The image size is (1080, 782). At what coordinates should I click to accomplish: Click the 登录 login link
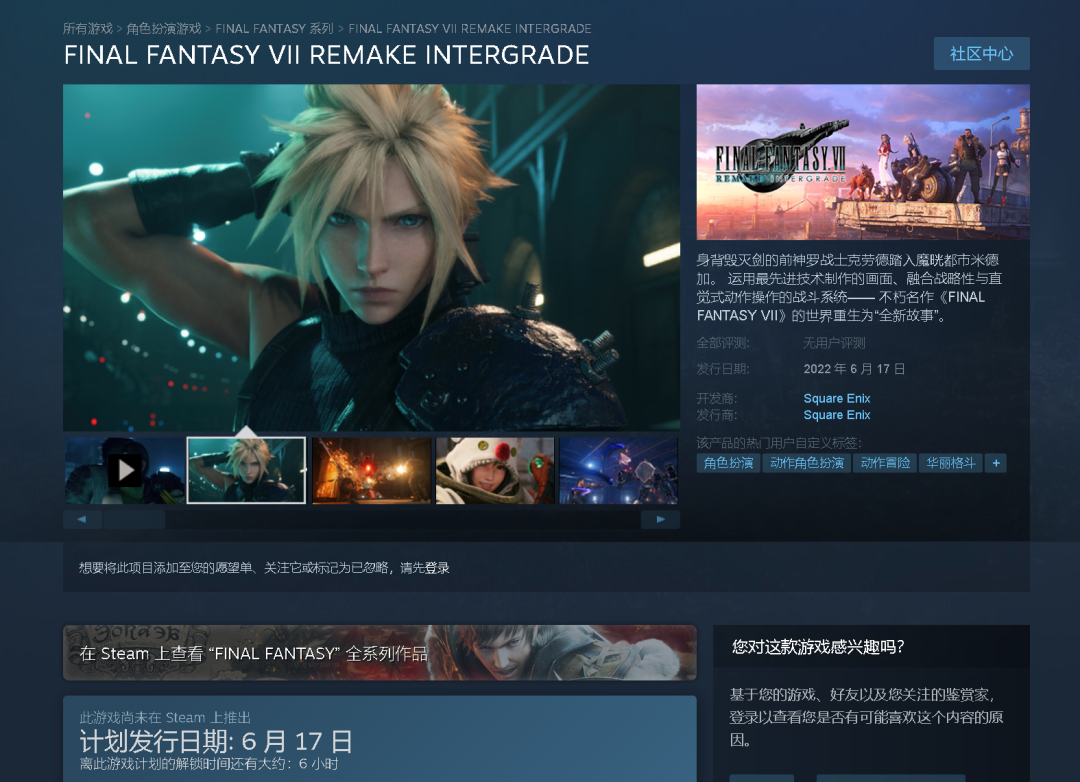click(x=437, y=568)
